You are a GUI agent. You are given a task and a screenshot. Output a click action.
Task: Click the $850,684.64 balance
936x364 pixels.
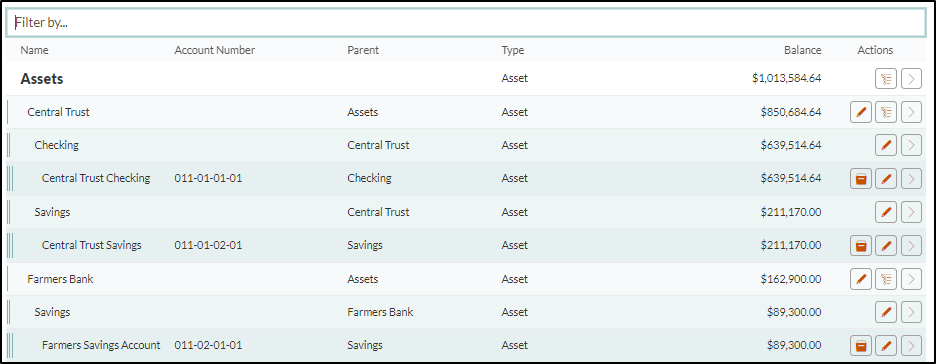click(x=791, y=112)
